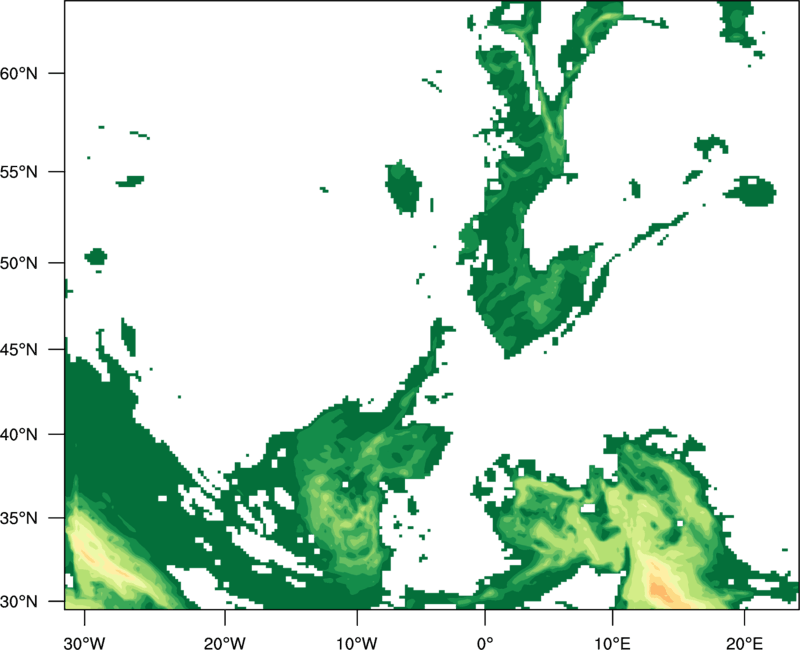Image resolution: width=800 pixels, height=650 pixels.
Task: Select the 20°W longitude label
Action: pos(225,643)
